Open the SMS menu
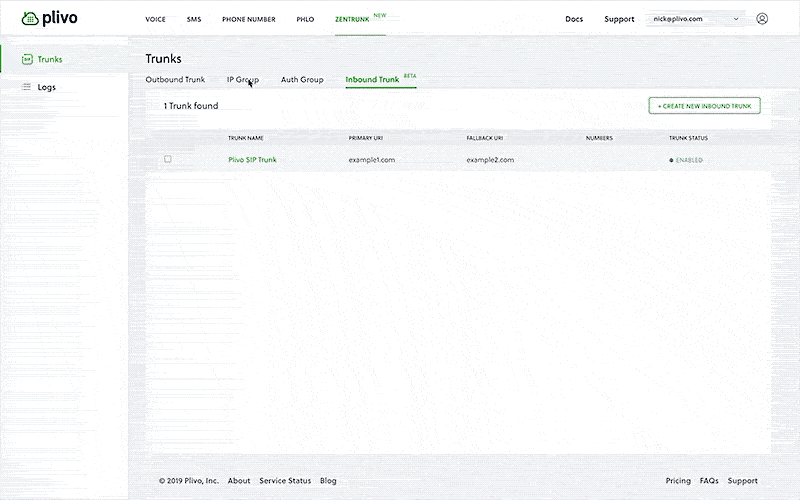 (194, 19)
